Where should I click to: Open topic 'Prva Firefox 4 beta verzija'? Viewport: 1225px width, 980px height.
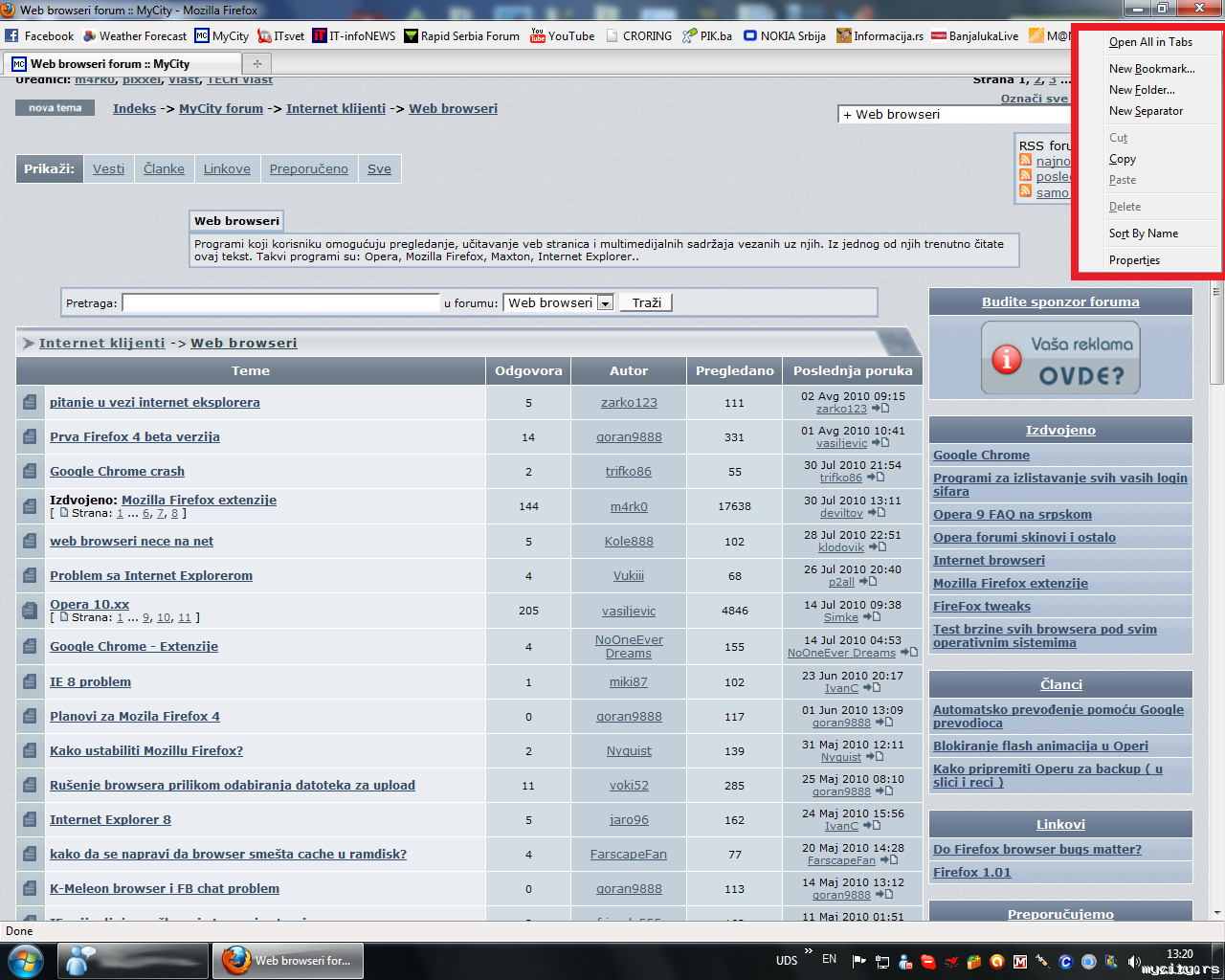pos(135,436)
